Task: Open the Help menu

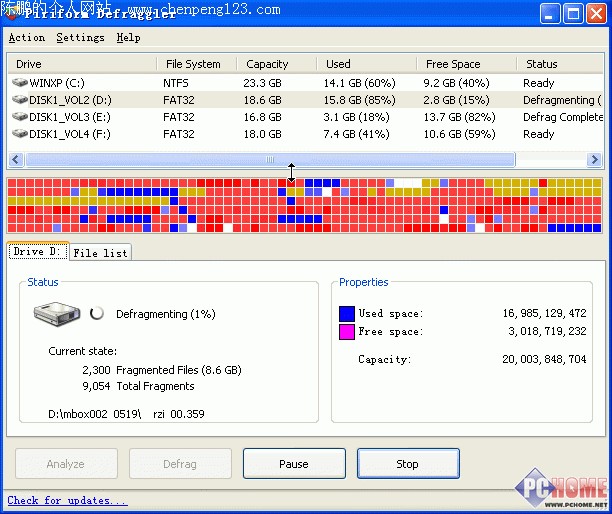Action: click(128, 38)
